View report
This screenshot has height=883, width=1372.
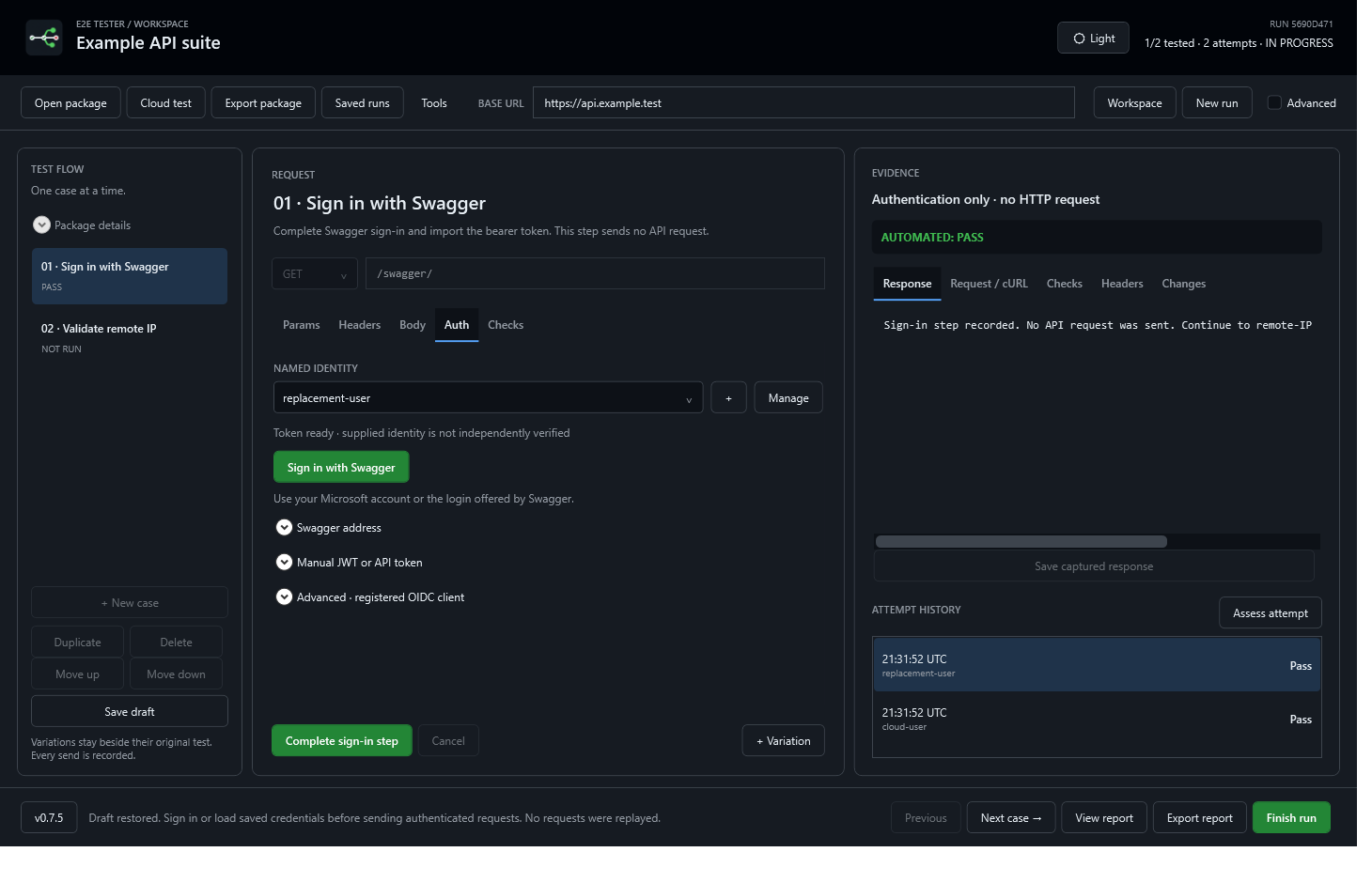click(1104, 818)
